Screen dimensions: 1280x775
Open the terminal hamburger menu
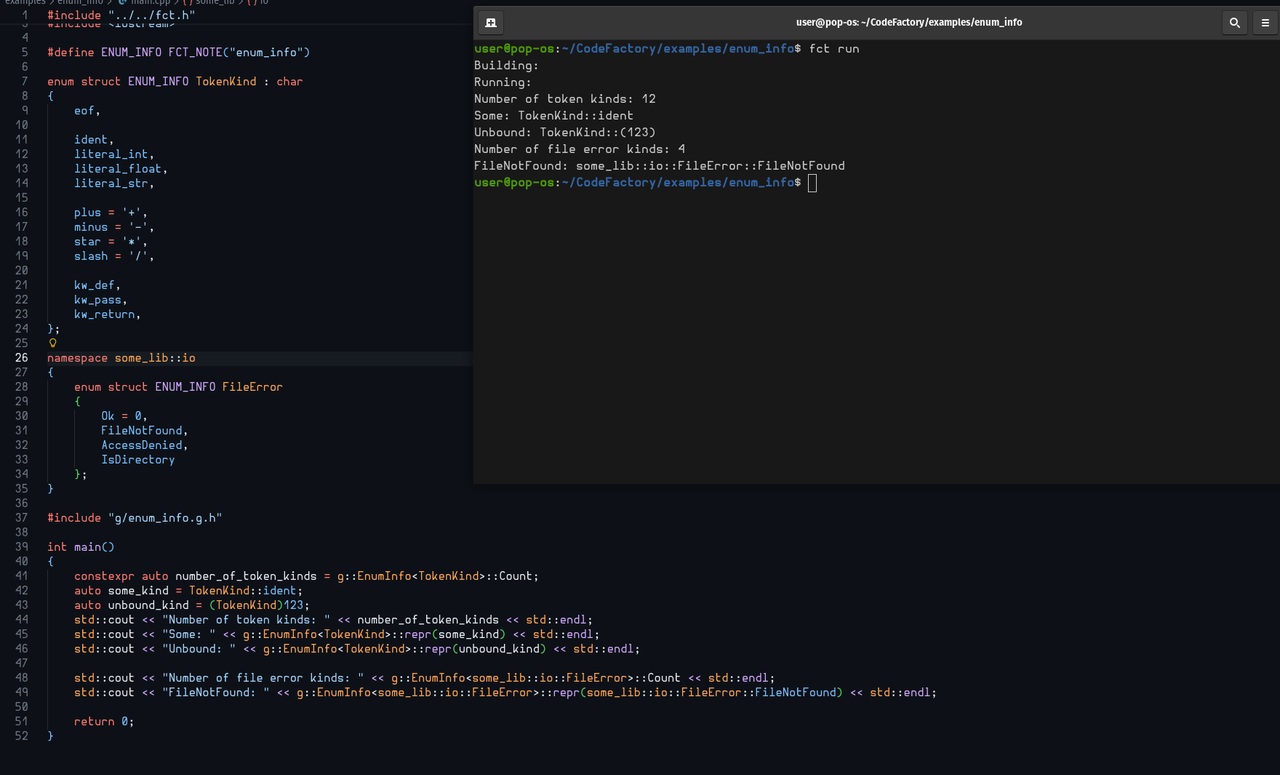tap(1265, 22)
